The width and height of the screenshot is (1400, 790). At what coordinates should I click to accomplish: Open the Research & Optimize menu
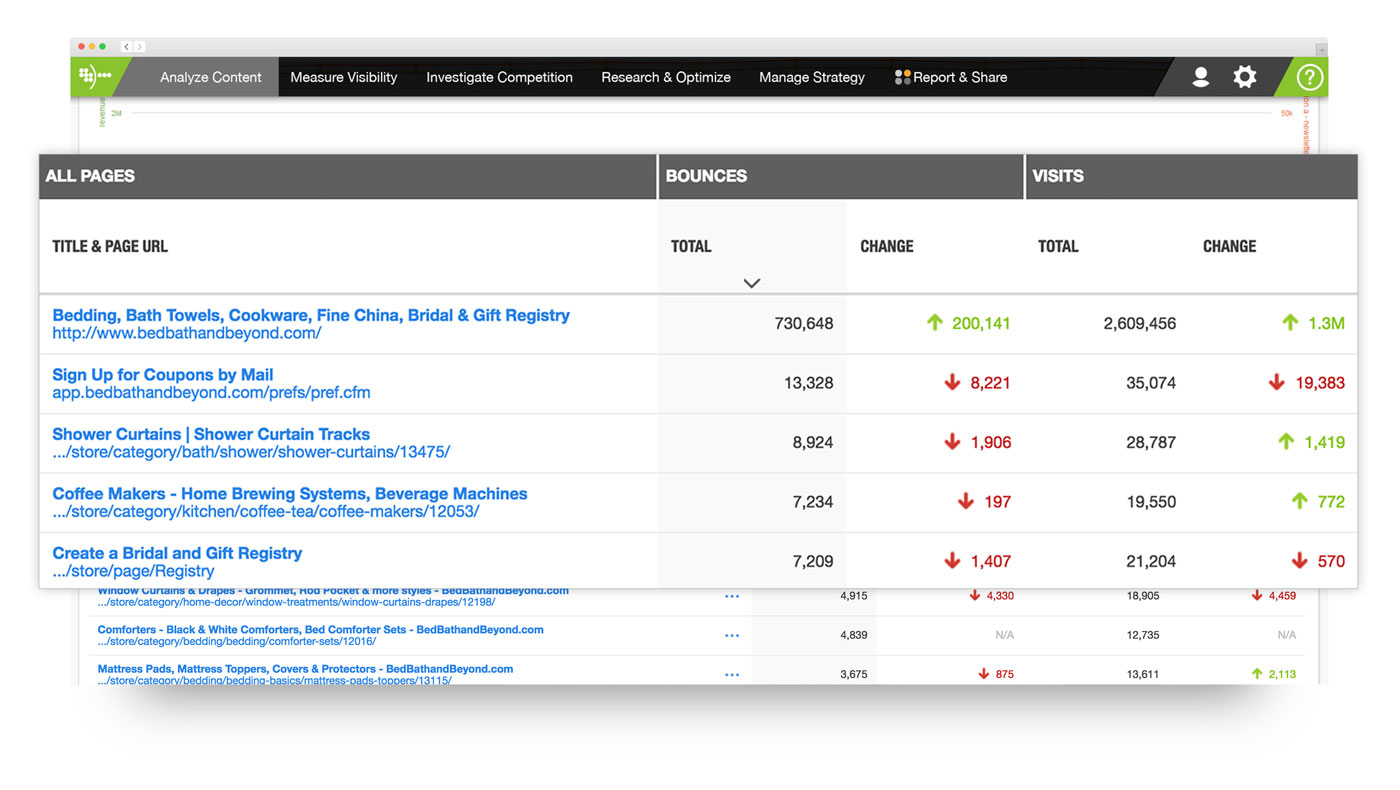click(666, 77)
